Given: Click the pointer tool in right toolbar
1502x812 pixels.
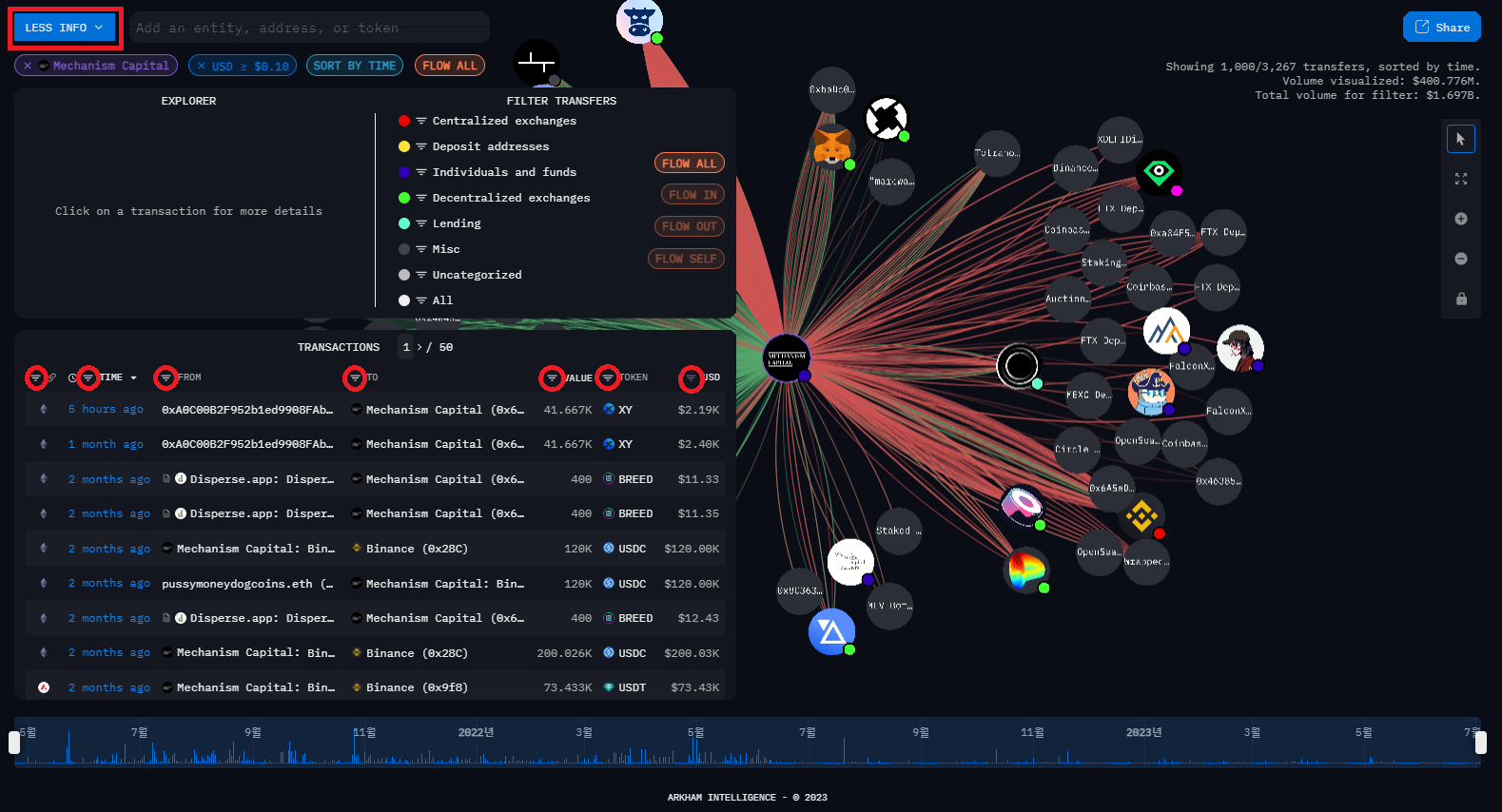Looking at the screenshot, I should pyautogui.click(x=1460, y=139).
